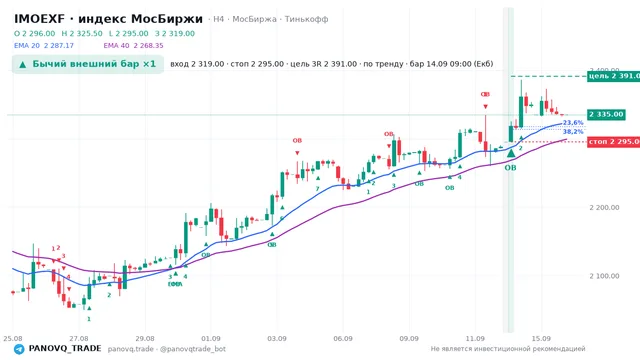This screenshot has height=360, width=640.
Task: Click the Telegram logo icon beside PANOVQ_TRADE
Action: 19,349
